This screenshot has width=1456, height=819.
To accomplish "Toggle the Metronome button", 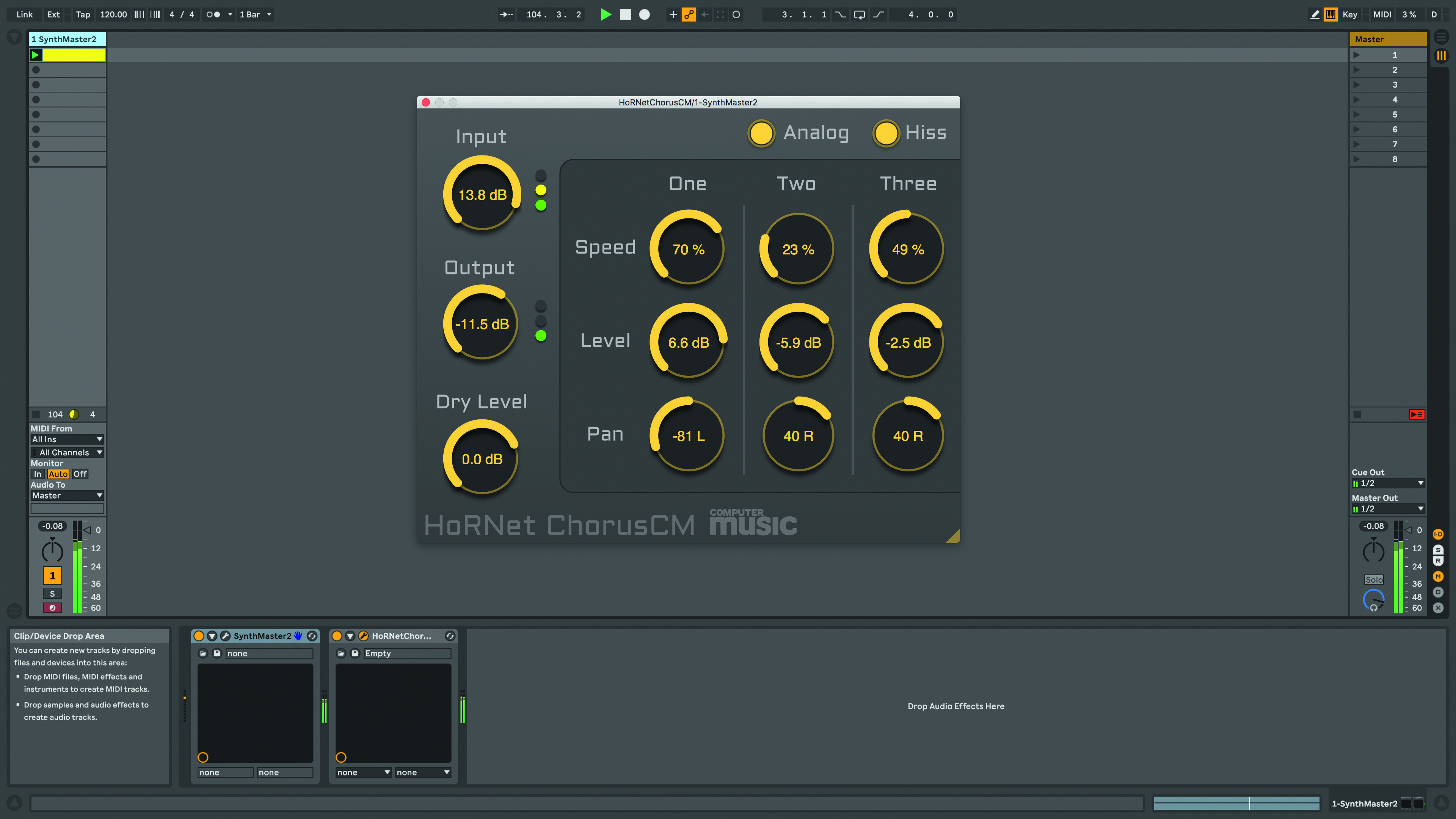I will [213, 15].
